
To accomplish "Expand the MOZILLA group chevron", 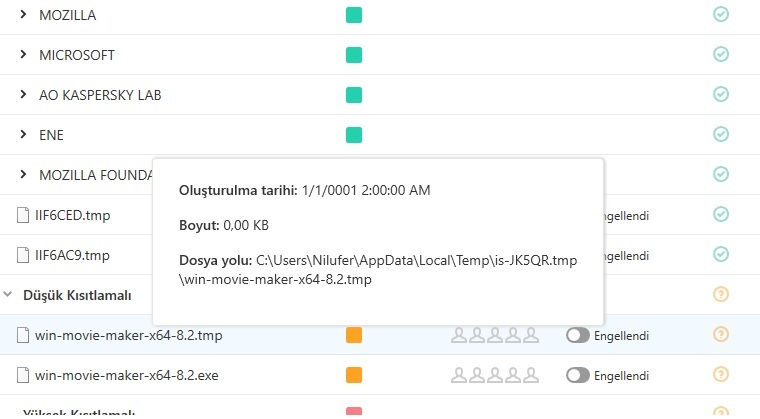I will 23,16.
